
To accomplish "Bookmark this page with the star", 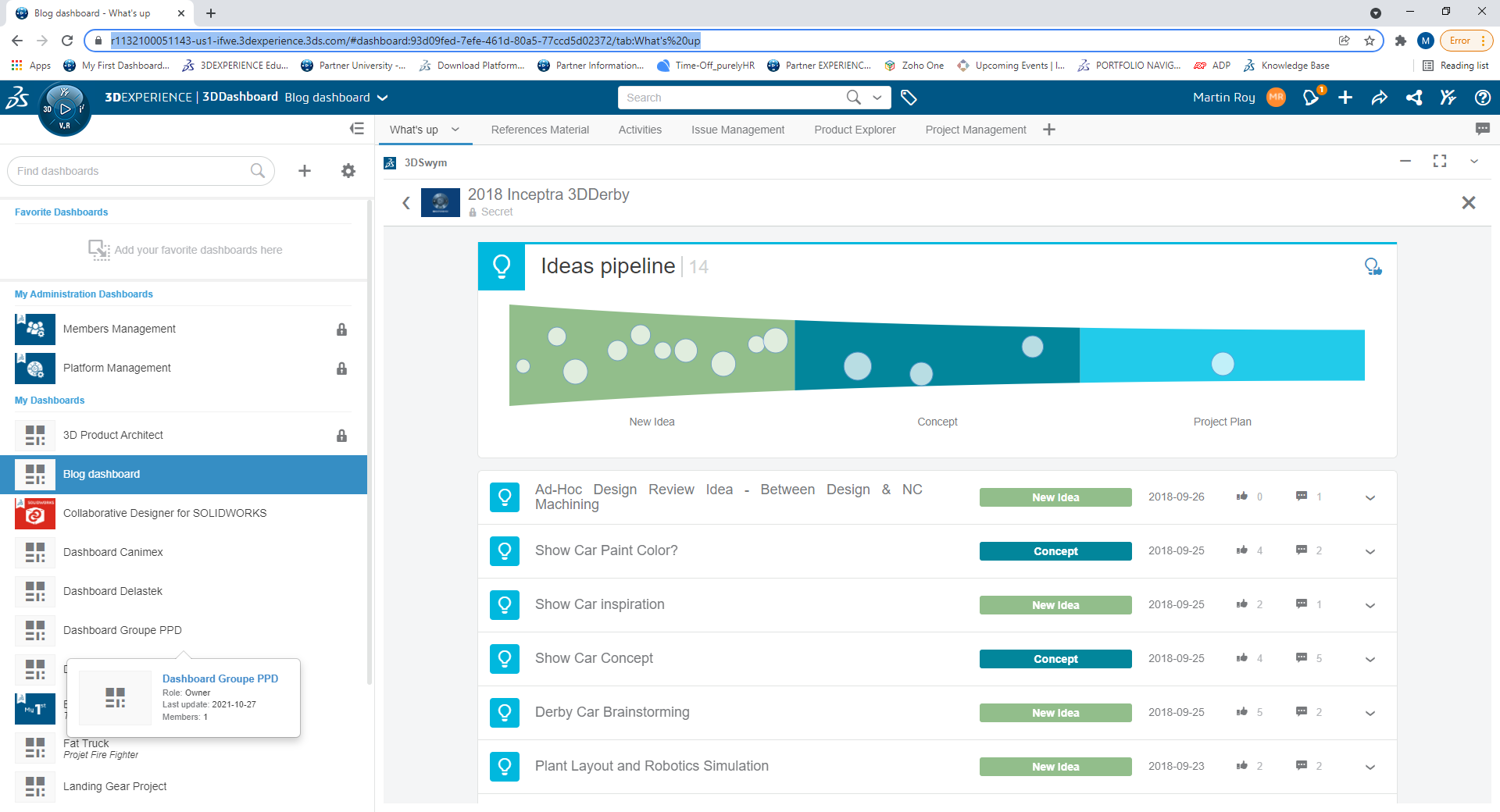I will pyautogui.click(x=1370, y=41).
